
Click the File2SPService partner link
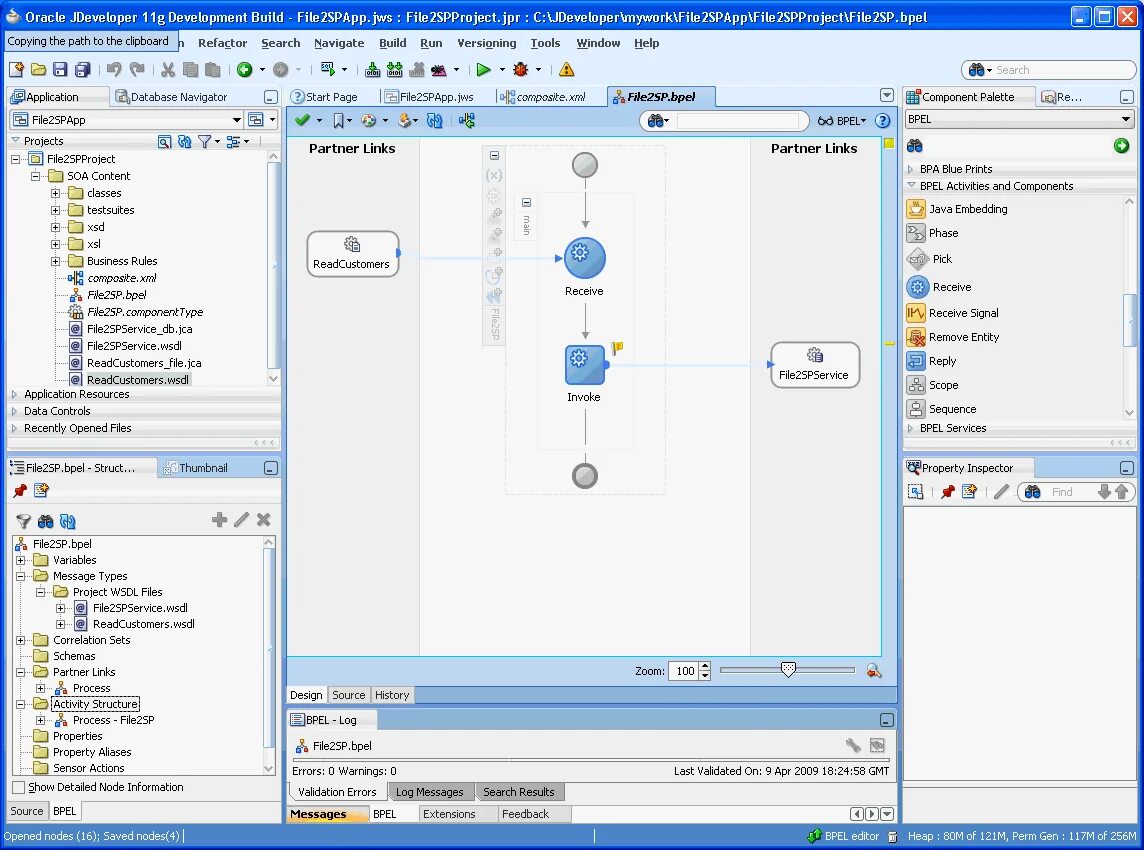(815, 365)
